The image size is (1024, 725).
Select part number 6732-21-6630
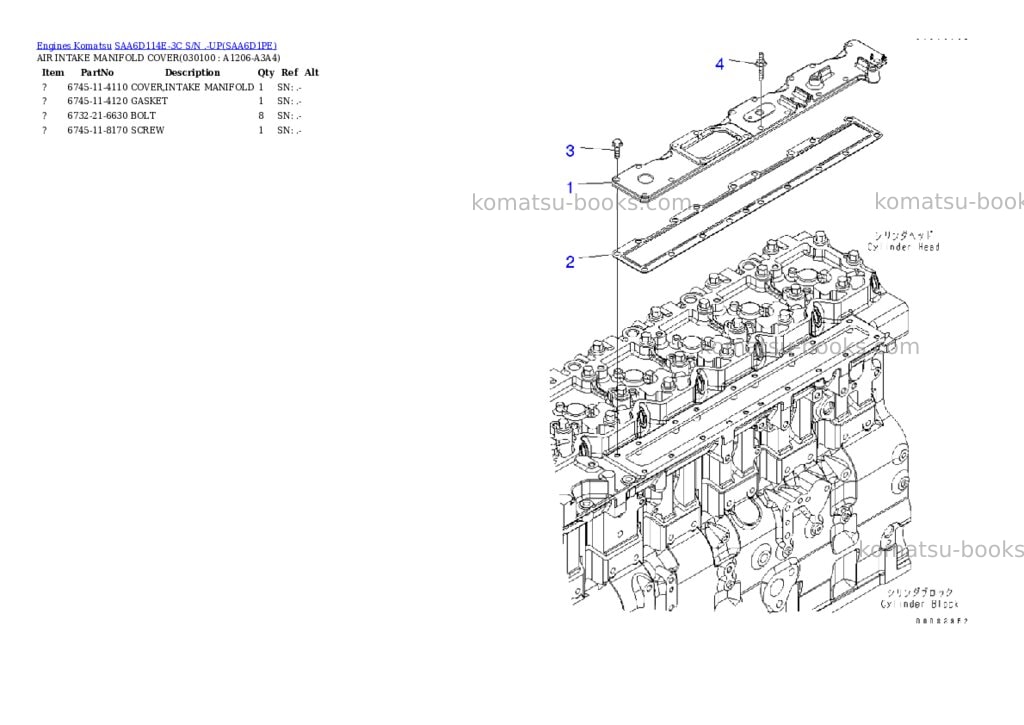[97, 116]
